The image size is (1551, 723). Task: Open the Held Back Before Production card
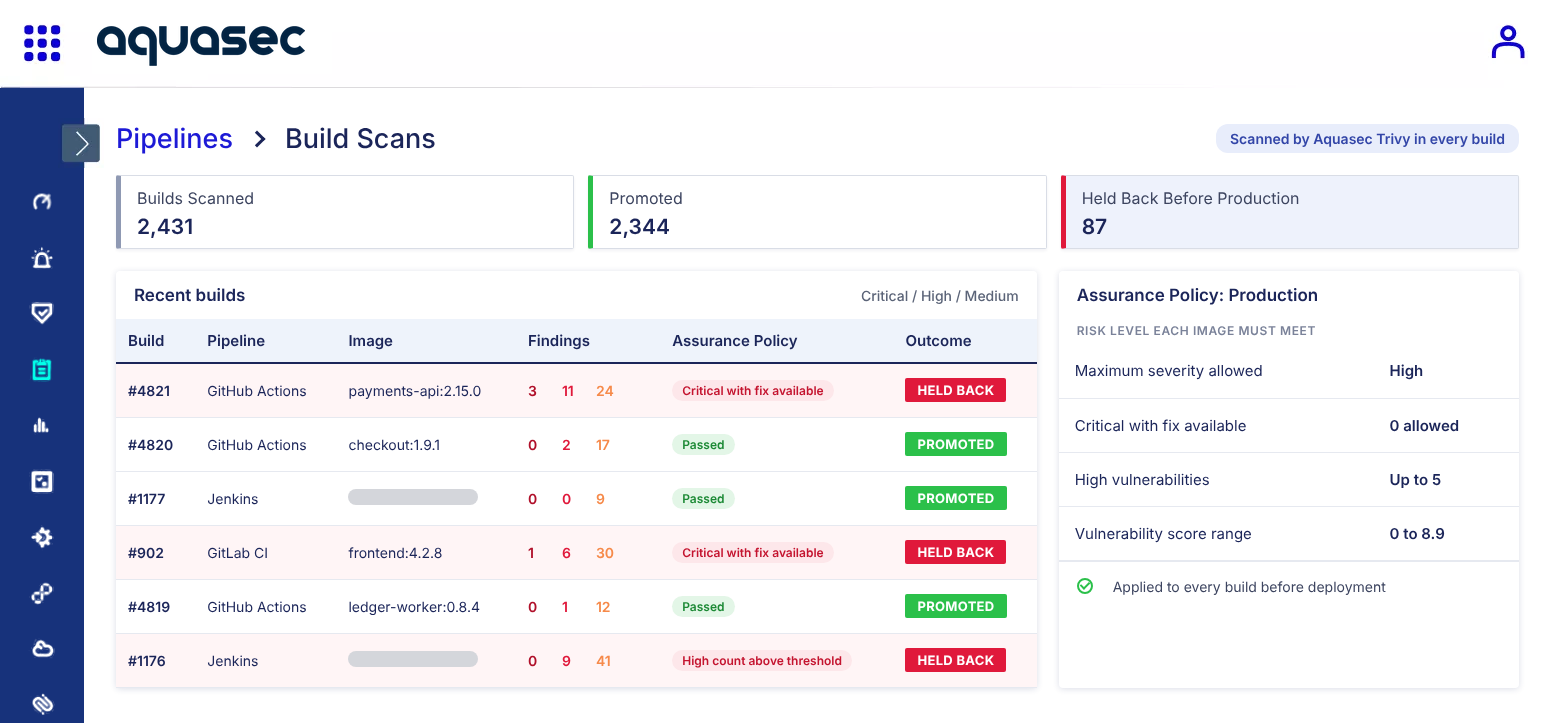(x=1290, y=212)
